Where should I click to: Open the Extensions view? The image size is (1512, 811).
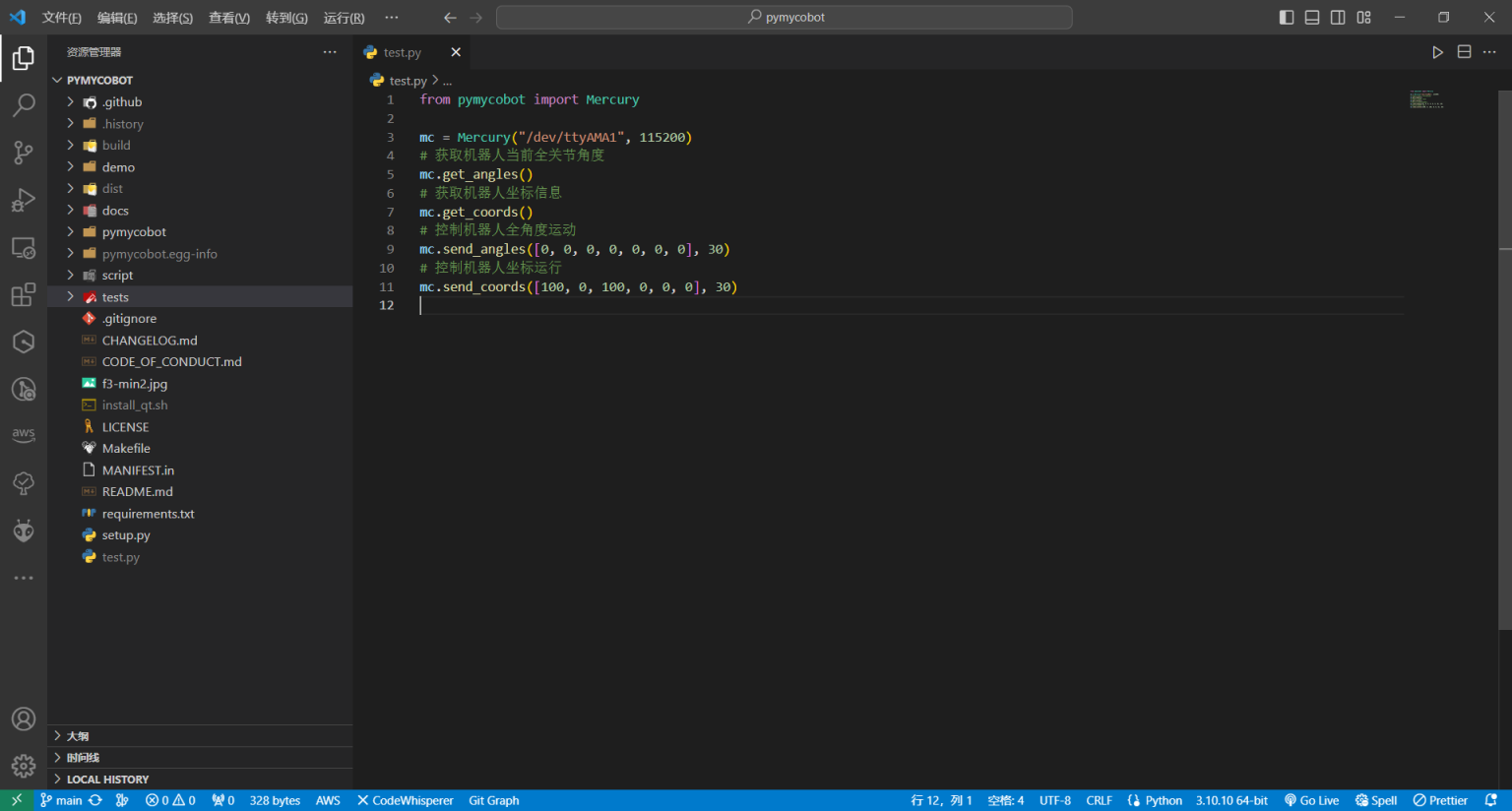coord(24,294)
